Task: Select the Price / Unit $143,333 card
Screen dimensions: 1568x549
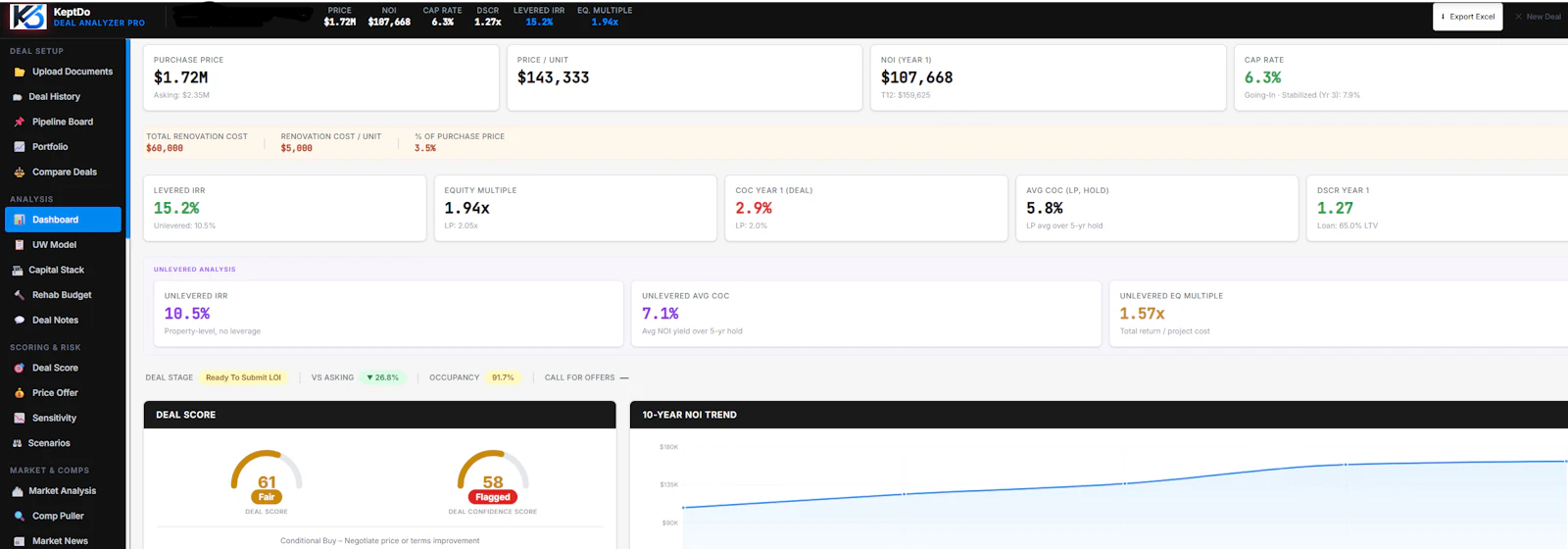Action: [x=685, y=77]
